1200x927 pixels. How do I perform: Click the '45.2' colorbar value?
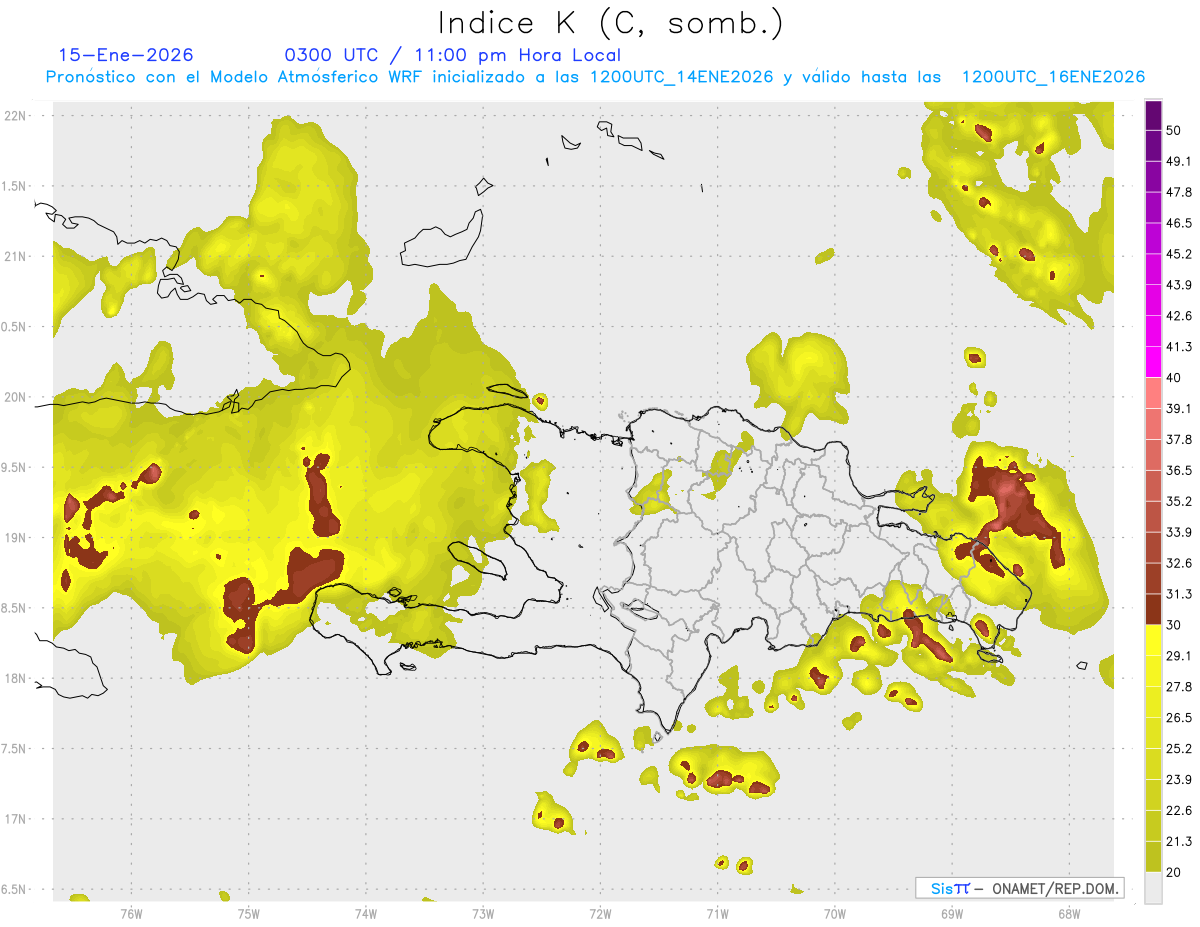pyautogui.click(x=1179, y=254)
